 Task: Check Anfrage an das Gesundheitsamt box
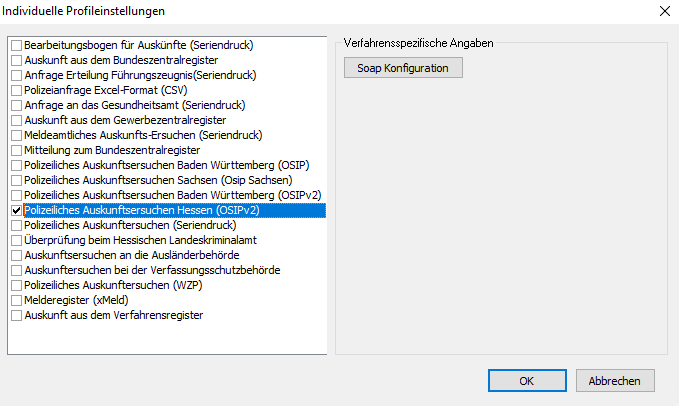coord(16,106)
